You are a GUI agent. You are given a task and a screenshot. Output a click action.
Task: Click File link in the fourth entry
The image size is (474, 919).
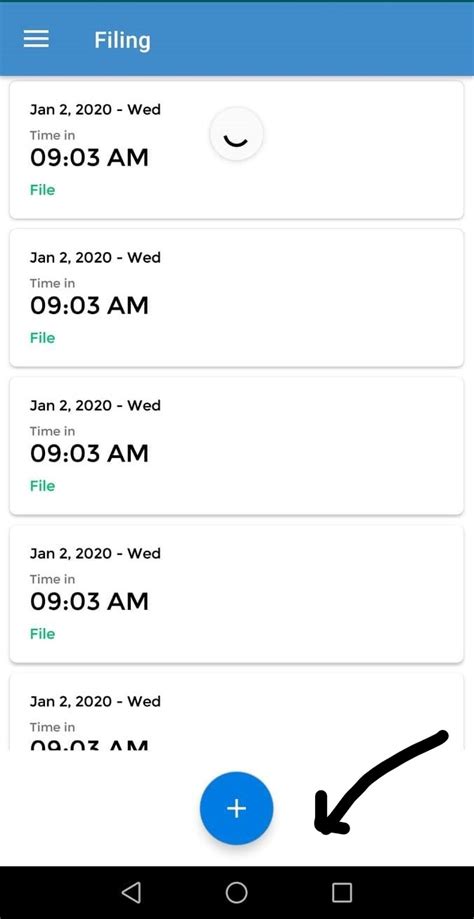pyautogui.click(x=42, y=634)
